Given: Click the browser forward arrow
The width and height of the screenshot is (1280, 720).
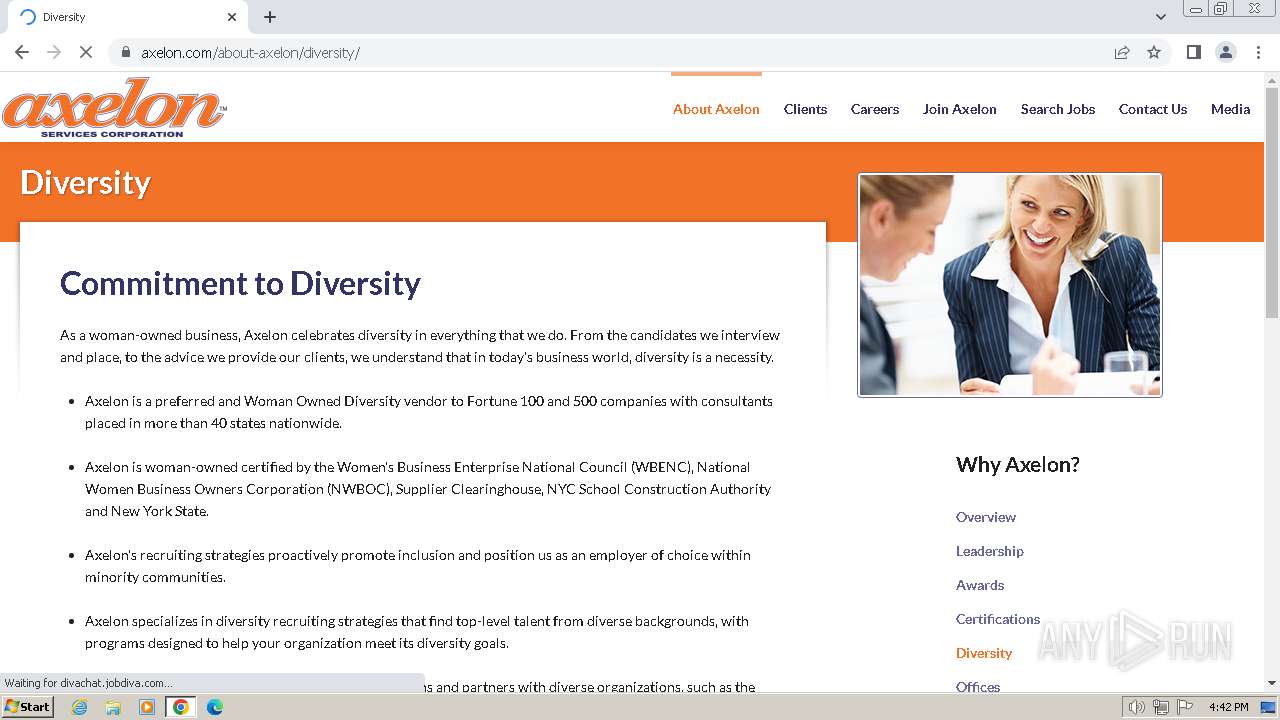Looking at the screenshot, I should (x=54, y=52).
